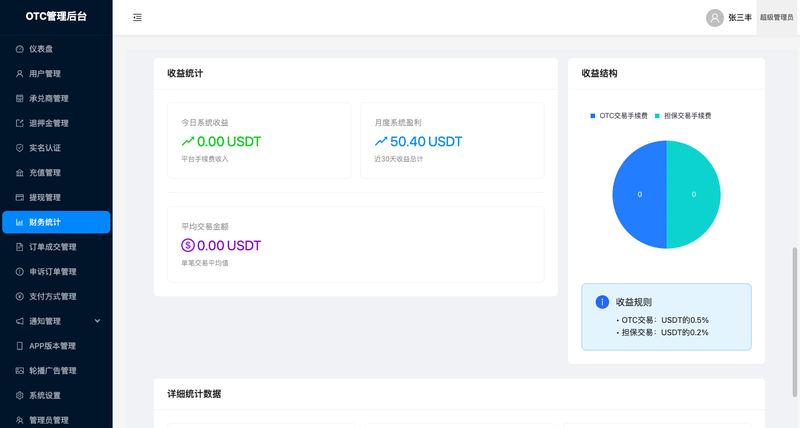This screenshot has width=800, height=428.
Task: Click the 平台手续费收入 caption
Action: tap(205, 159)
